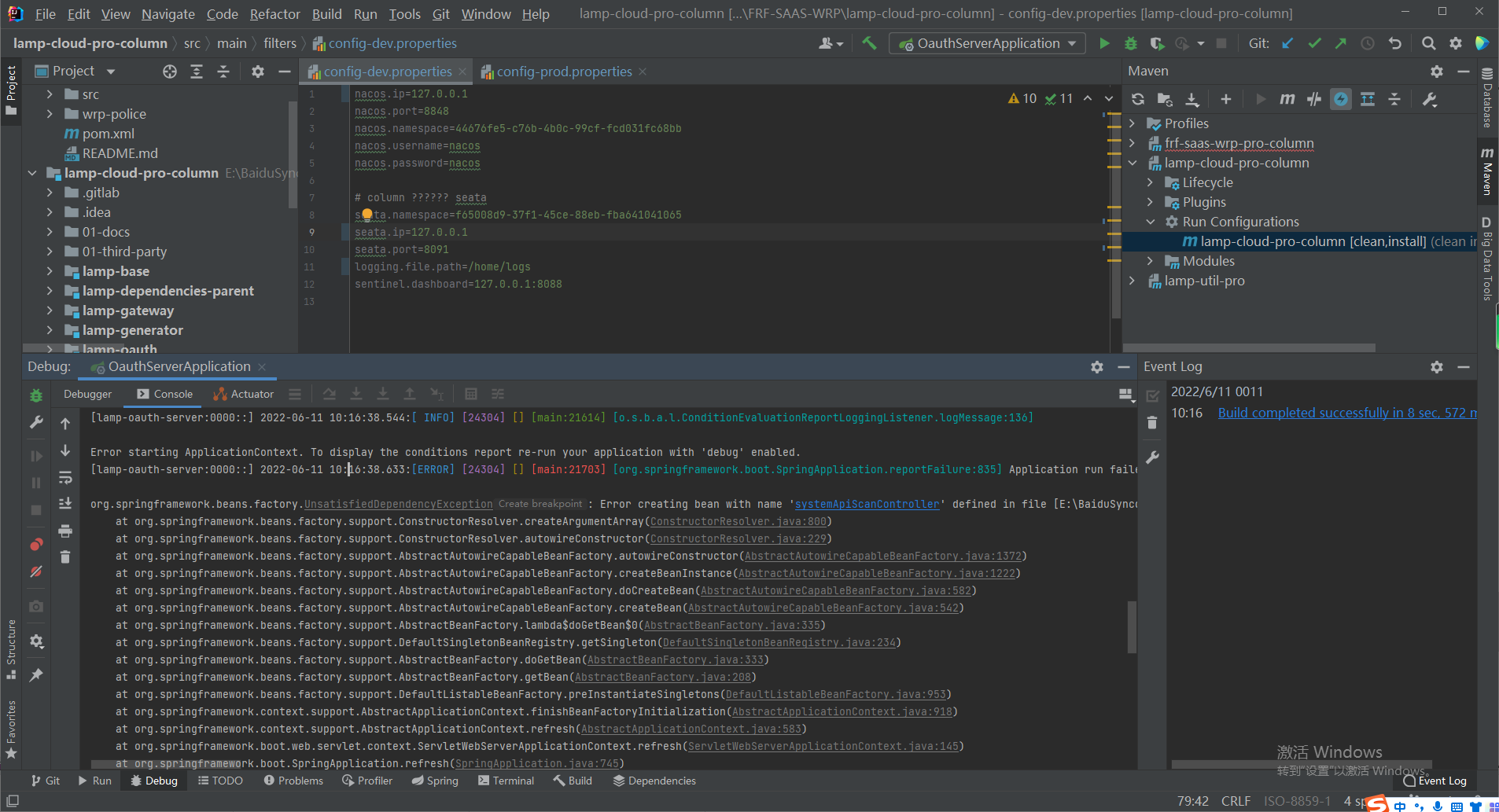Open the OauthServerApplication run configuration dropdown
The image size is (1499, 812).
[987, 43]
